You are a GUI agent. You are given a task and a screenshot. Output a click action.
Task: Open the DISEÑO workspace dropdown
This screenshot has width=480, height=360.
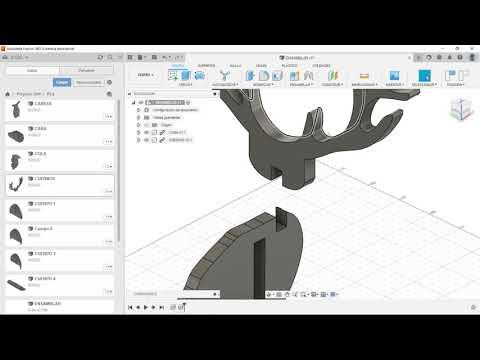146,75
